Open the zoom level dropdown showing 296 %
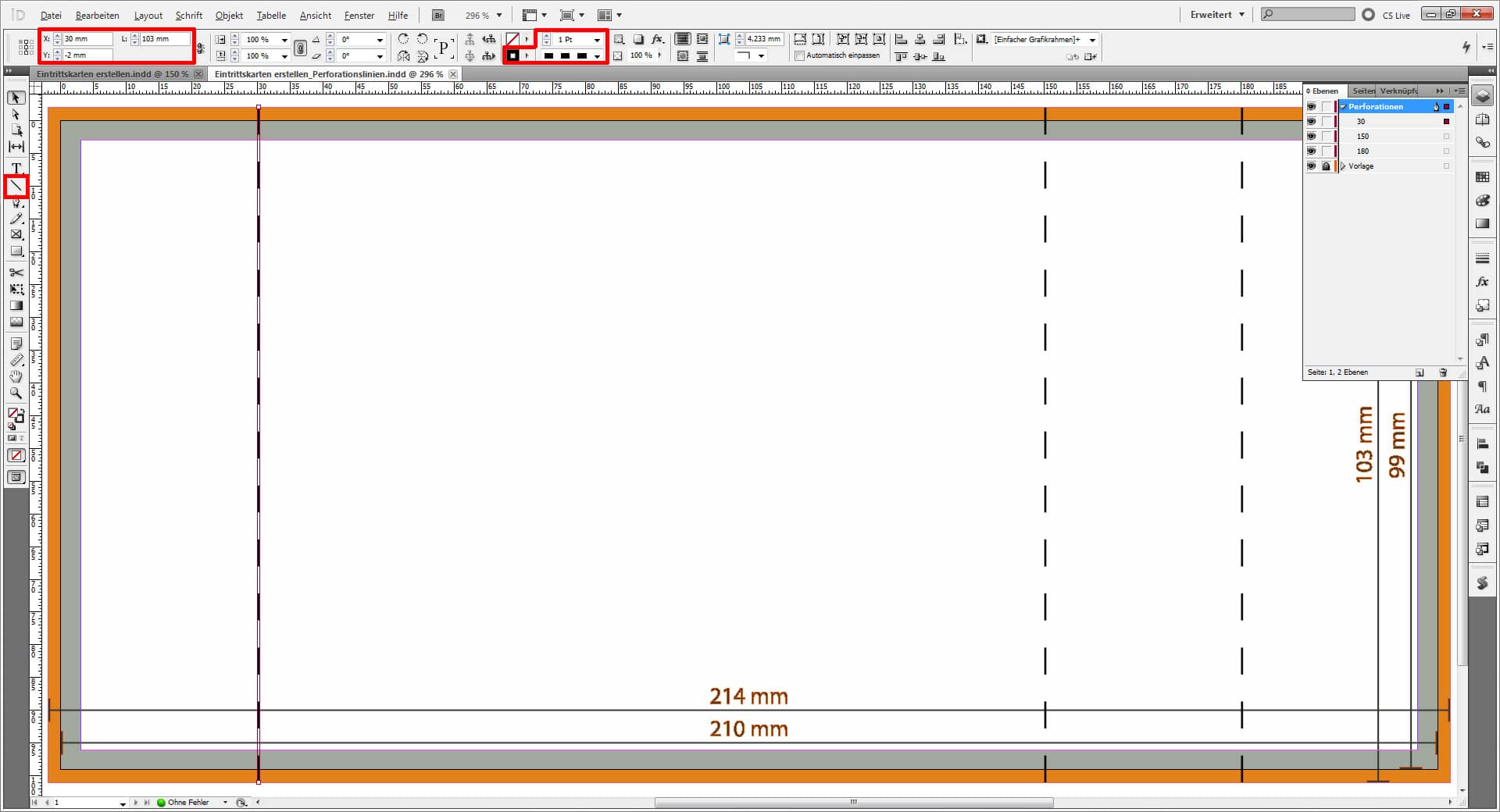1500x812 pixels. click(498, 15)
